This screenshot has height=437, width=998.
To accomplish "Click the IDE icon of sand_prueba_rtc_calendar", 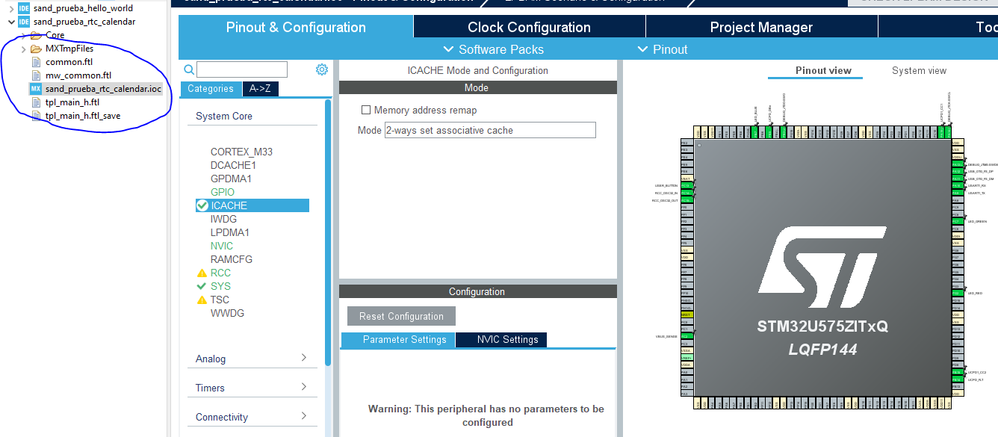I will tap(24, 22).
